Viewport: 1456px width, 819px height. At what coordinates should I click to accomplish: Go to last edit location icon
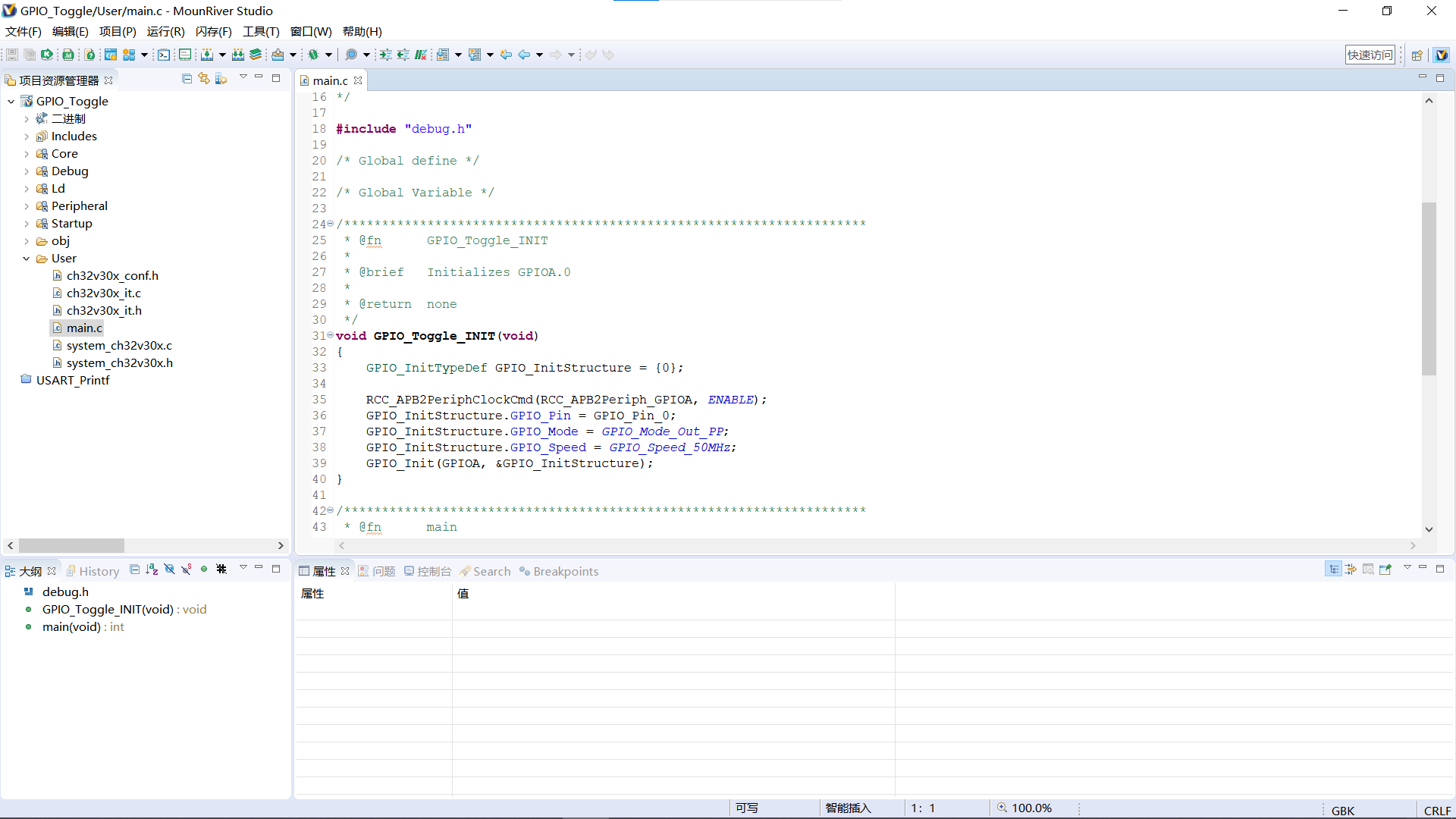click(x=506, y=55)
